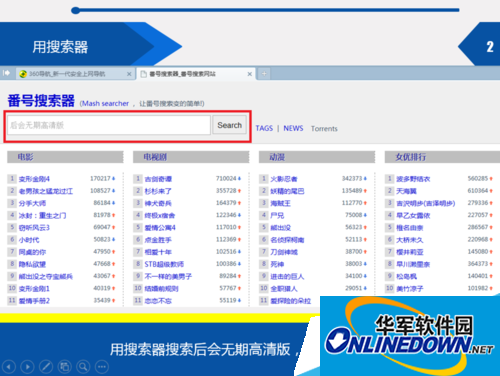Open anime entry 尸兄
The image size is (500, 376).
click(x=277, y=216)
